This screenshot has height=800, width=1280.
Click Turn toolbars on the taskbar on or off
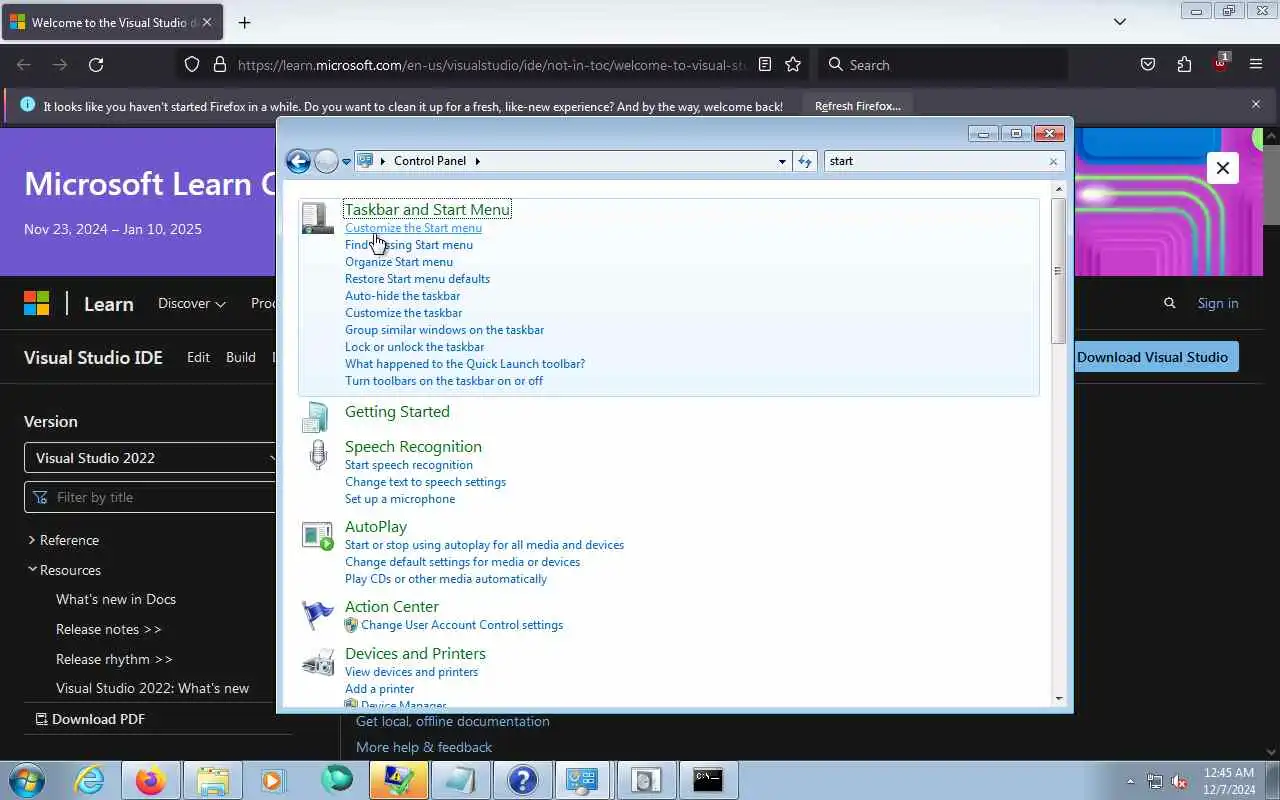coord(444,381)
